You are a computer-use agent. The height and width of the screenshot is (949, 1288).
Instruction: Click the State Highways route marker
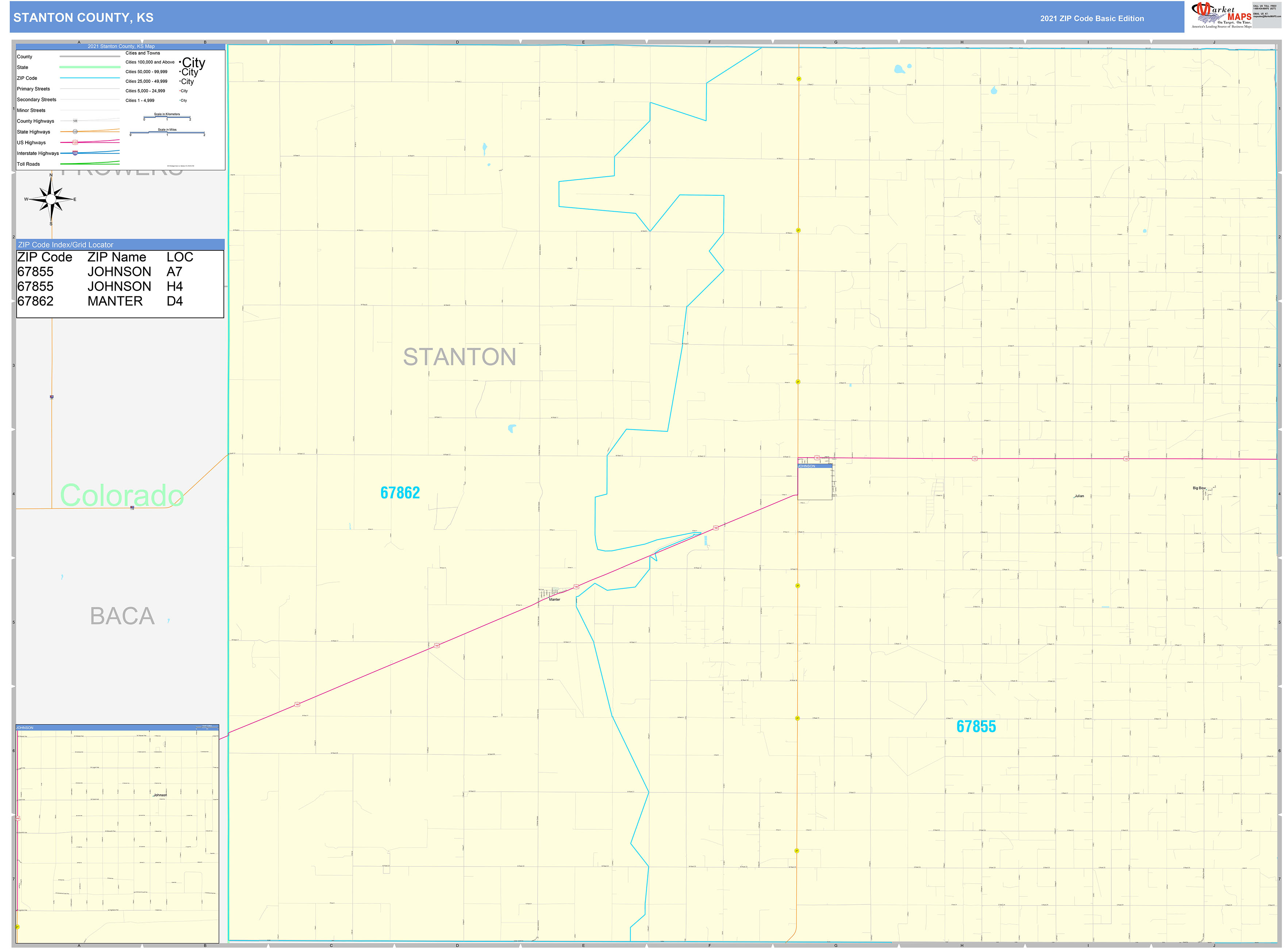click(75, 131)
